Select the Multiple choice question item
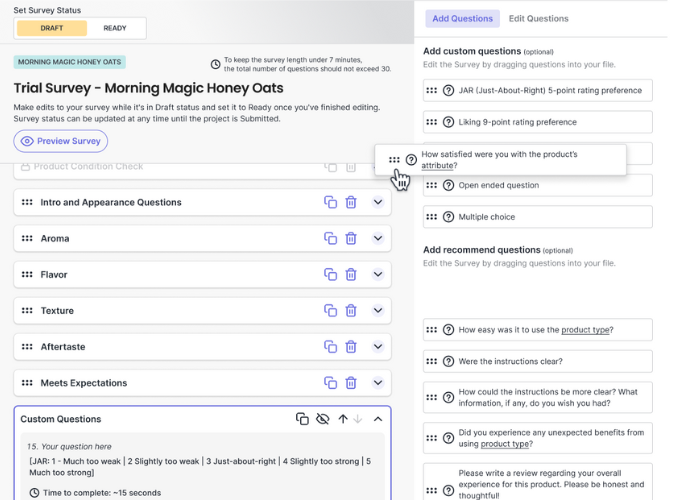 coord(538,217)
